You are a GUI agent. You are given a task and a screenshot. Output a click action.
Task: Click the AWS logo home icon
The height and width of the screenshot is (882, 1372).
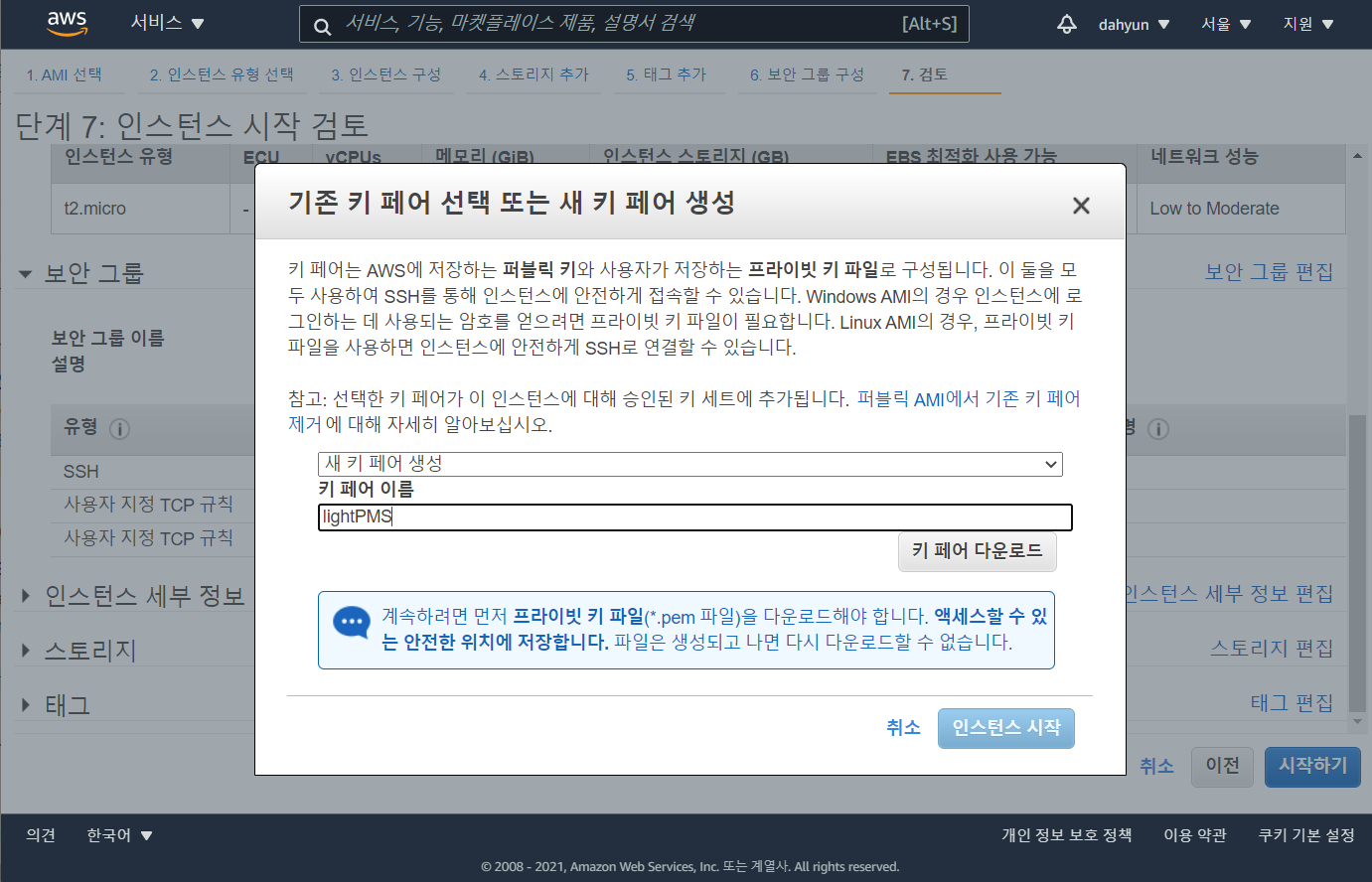point(68,24)
